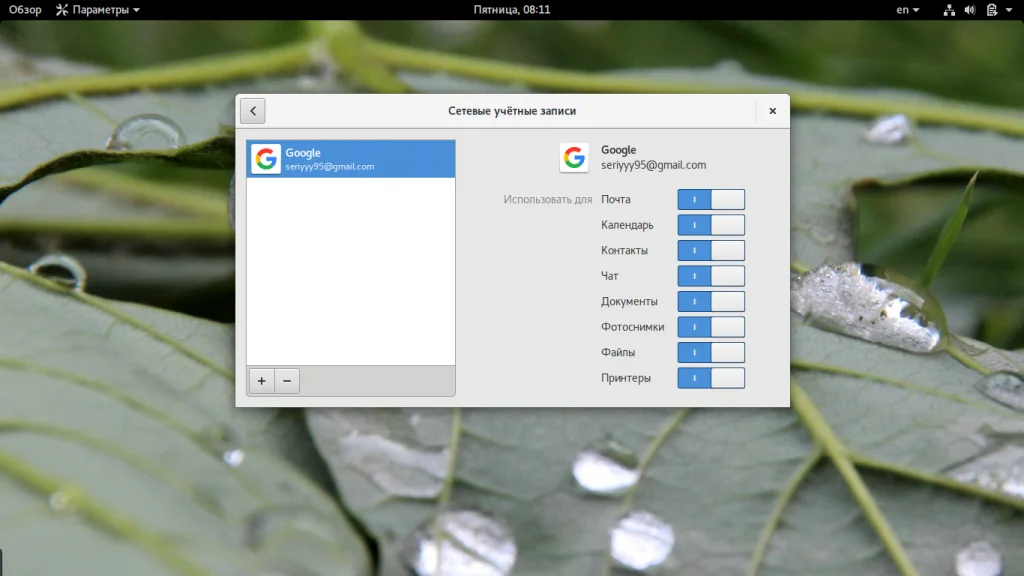Remove the account with the minus button

coord(287,381)
